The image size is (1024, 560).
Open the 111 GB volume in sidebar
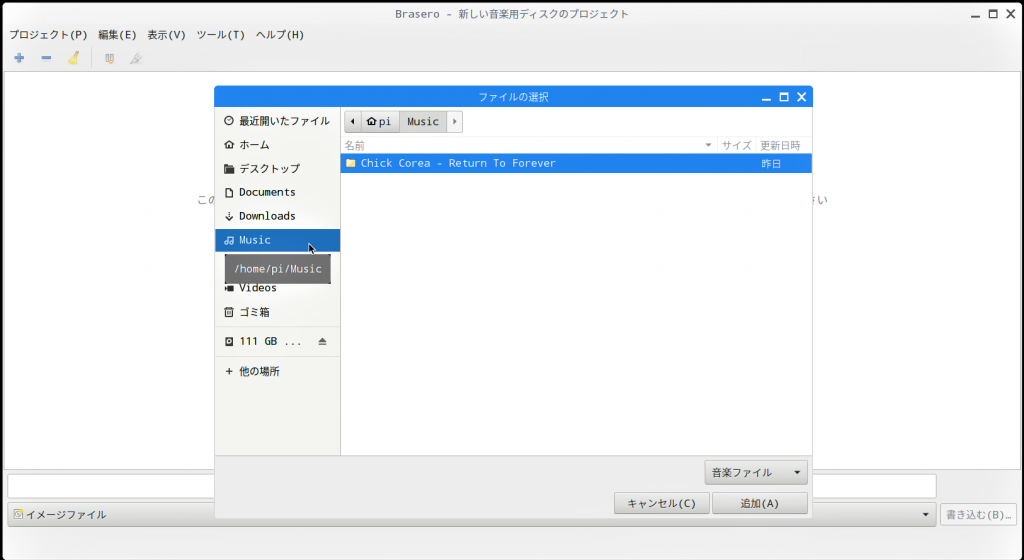tap(268, 341)
